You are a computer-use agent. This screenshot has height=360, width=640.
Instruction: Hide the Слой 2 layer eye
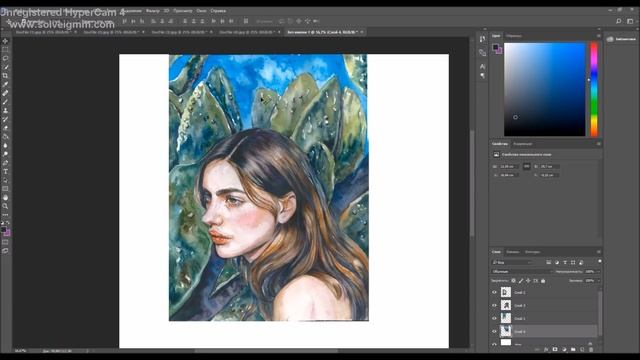[x=494, y=293]
